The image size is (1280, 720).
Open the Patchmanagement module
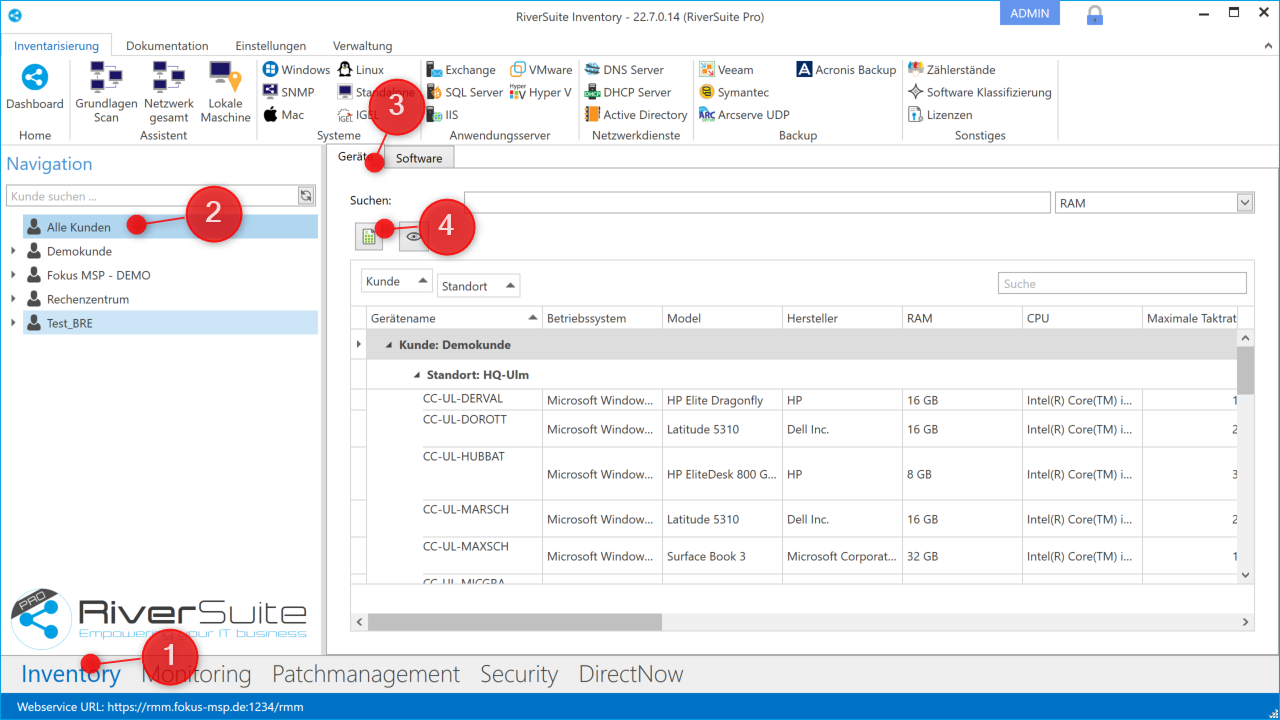(x=366, y=674)
